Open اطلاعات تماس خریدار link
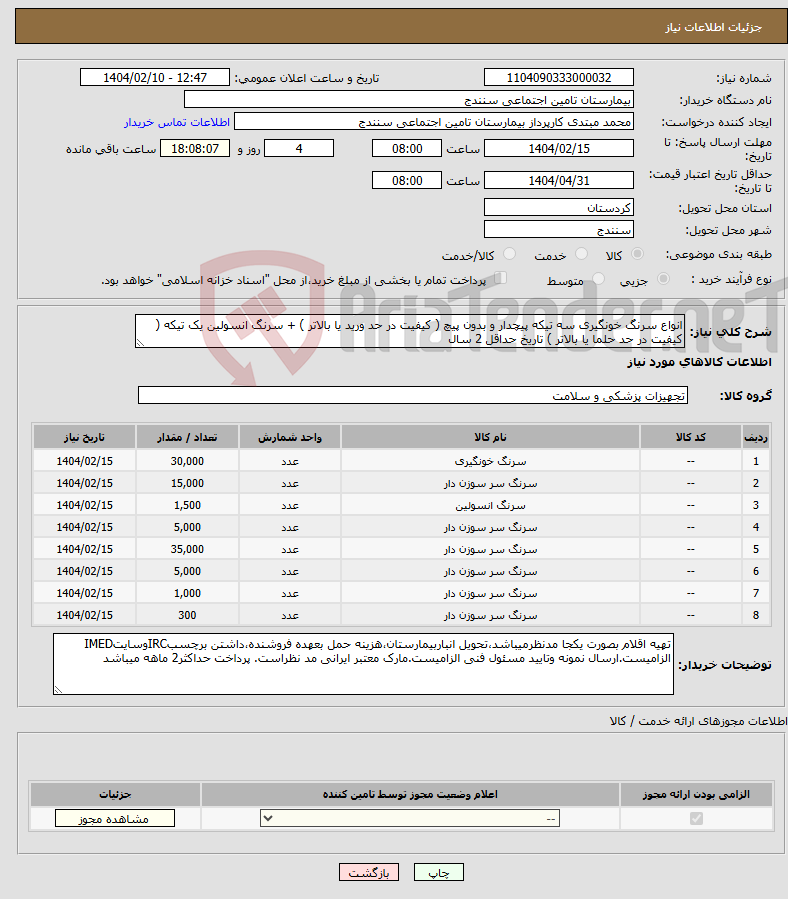 pyautogui.click(x=177, y=122)
